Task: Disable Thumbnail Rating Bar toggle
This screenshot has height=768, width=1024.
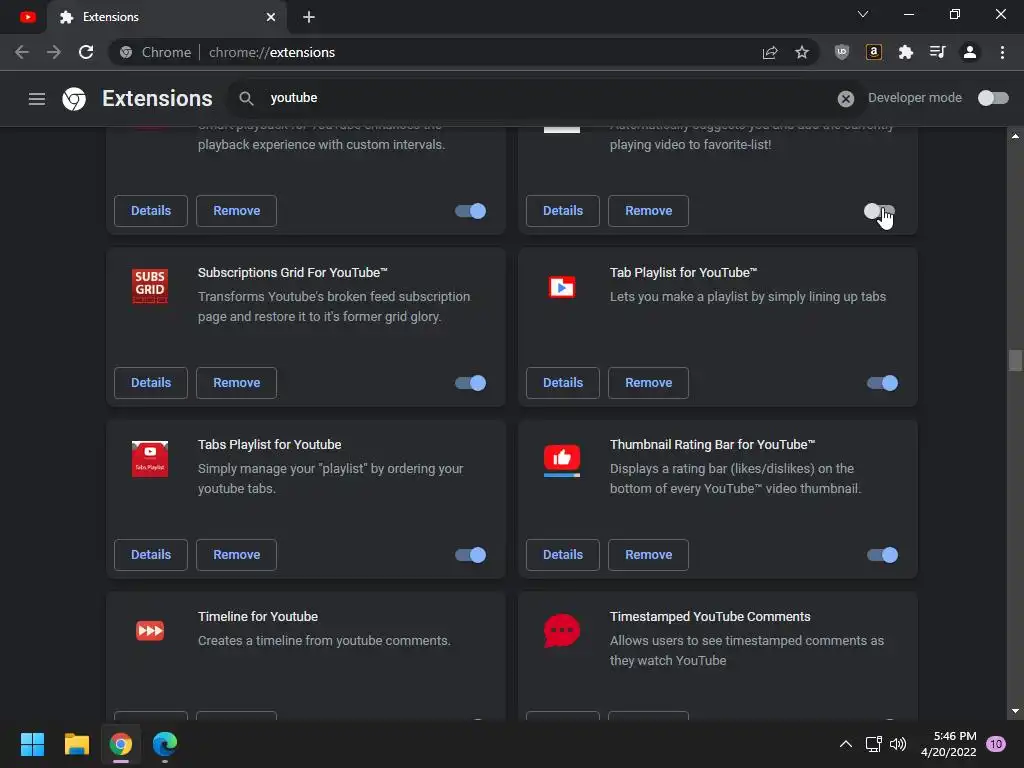Action: [882, 555]
